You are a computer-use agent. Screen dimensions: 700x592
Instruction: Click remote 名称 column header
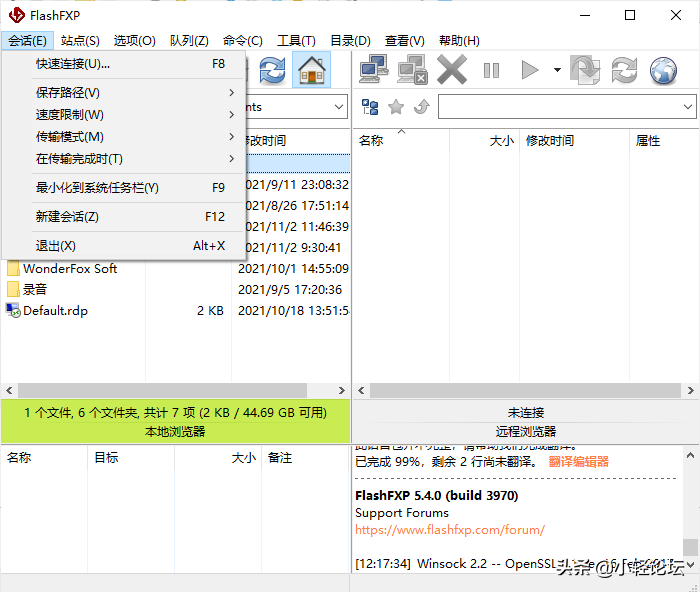pyautogui.click(x=401, y=141)
